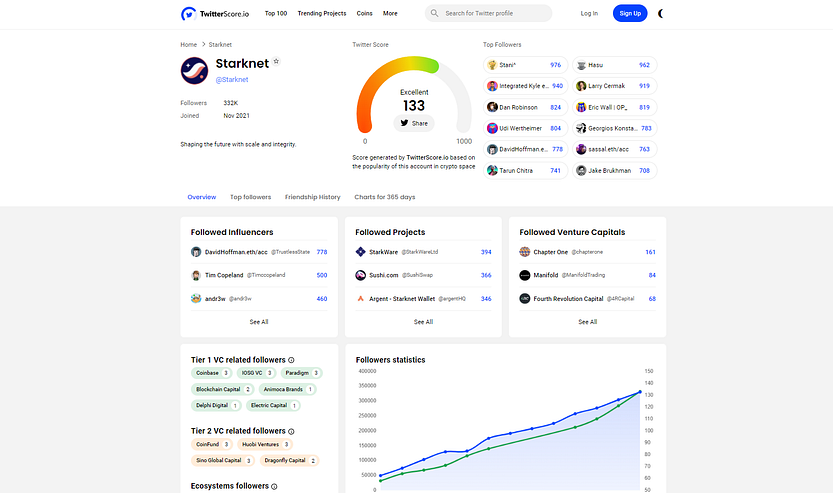Favorite Starknet with the star icon

276,61
